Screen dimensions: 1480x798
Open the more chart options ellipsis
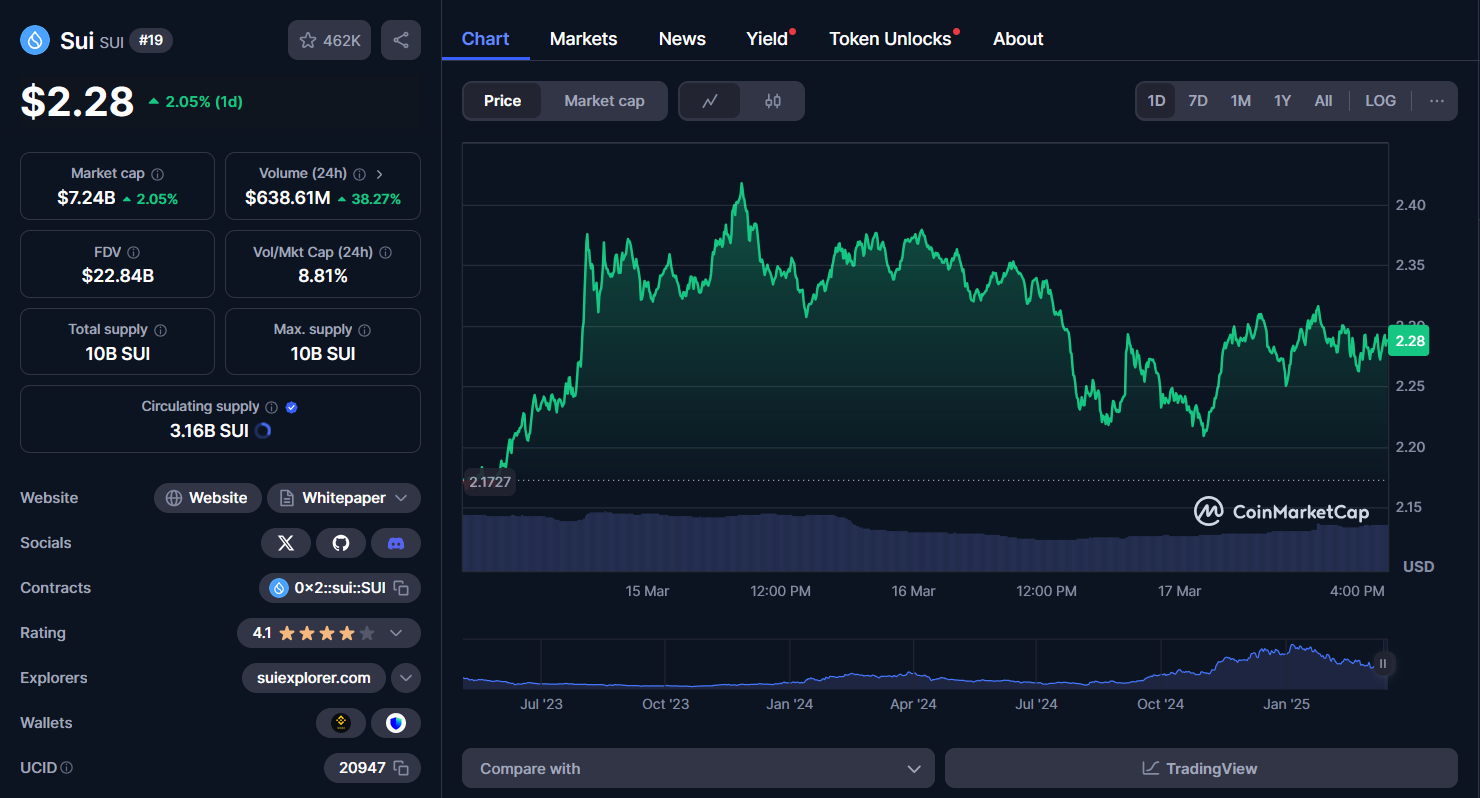tap(1436, 101)
